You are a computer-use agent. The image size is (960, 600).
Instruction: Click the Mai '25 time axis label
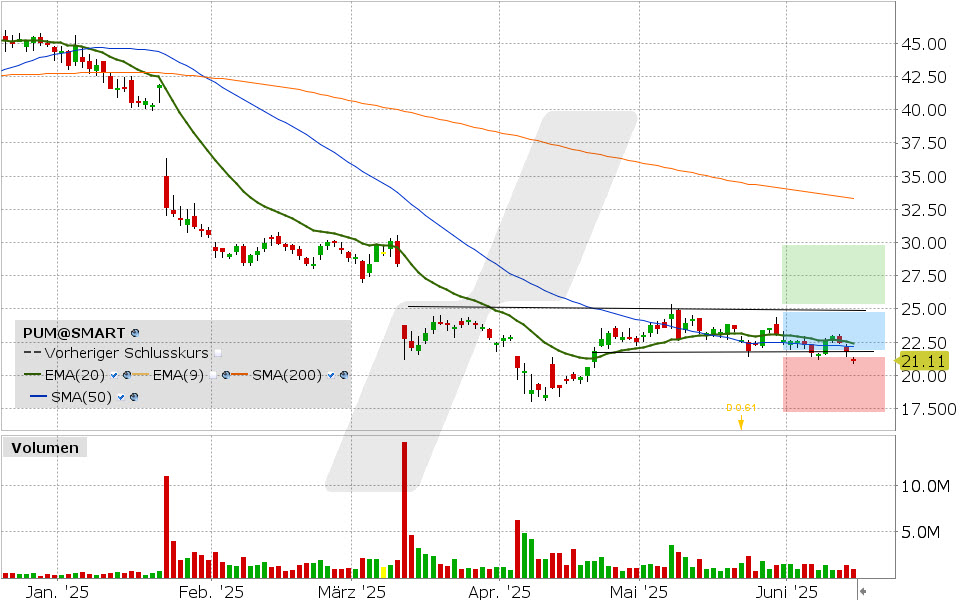click(x=639, y=592)
